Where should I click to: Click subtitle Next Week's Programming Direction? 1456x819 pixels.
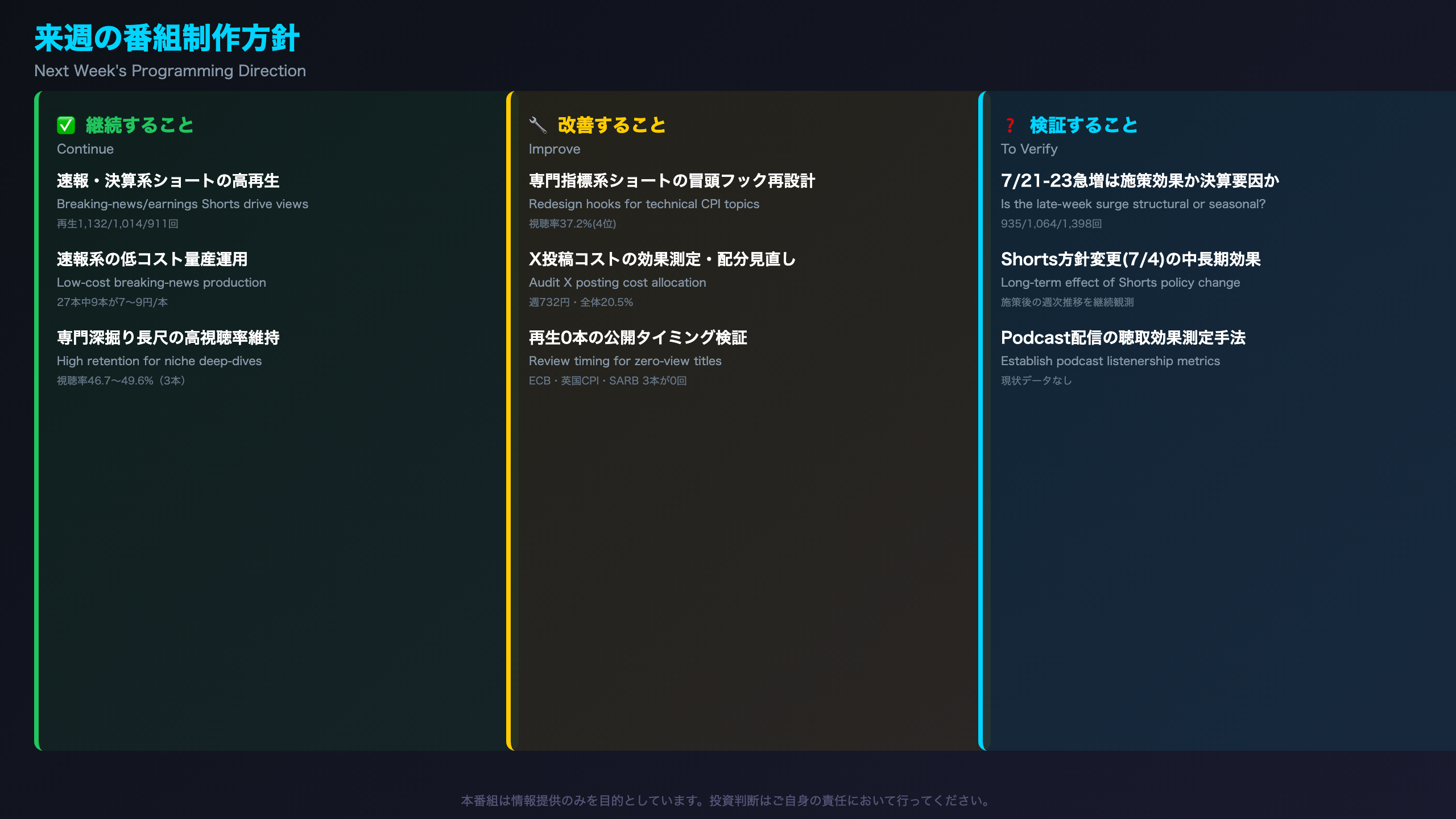click(x=170, y=71)
